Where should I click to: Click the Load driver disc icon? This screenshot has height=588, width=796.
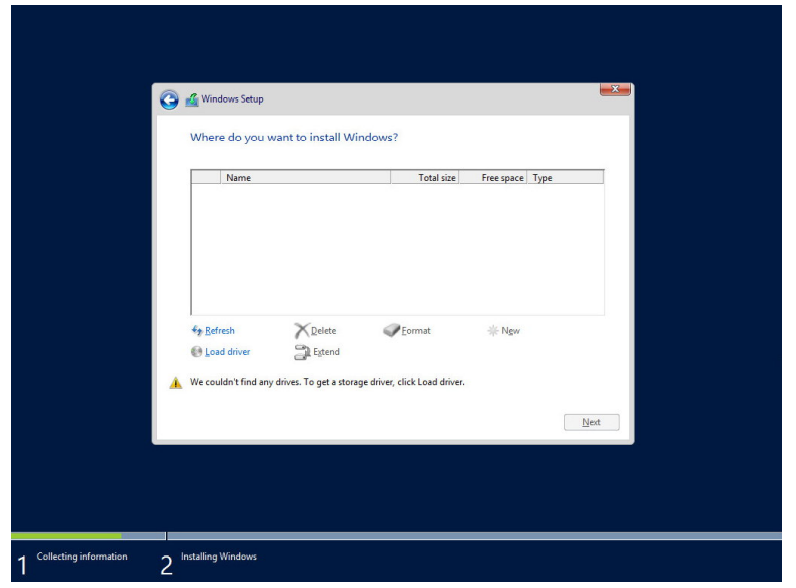196,351
